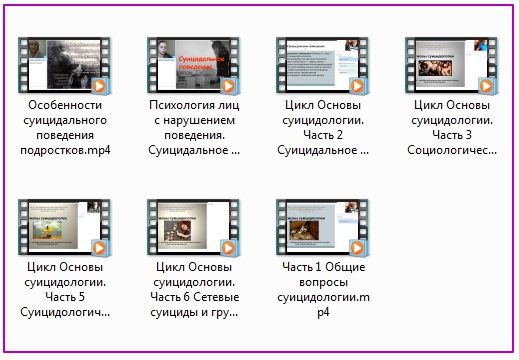Click file name Часть 6 Сетевые суициды
The width and height of the screenshot is (519, 360).
coord(194,290)
